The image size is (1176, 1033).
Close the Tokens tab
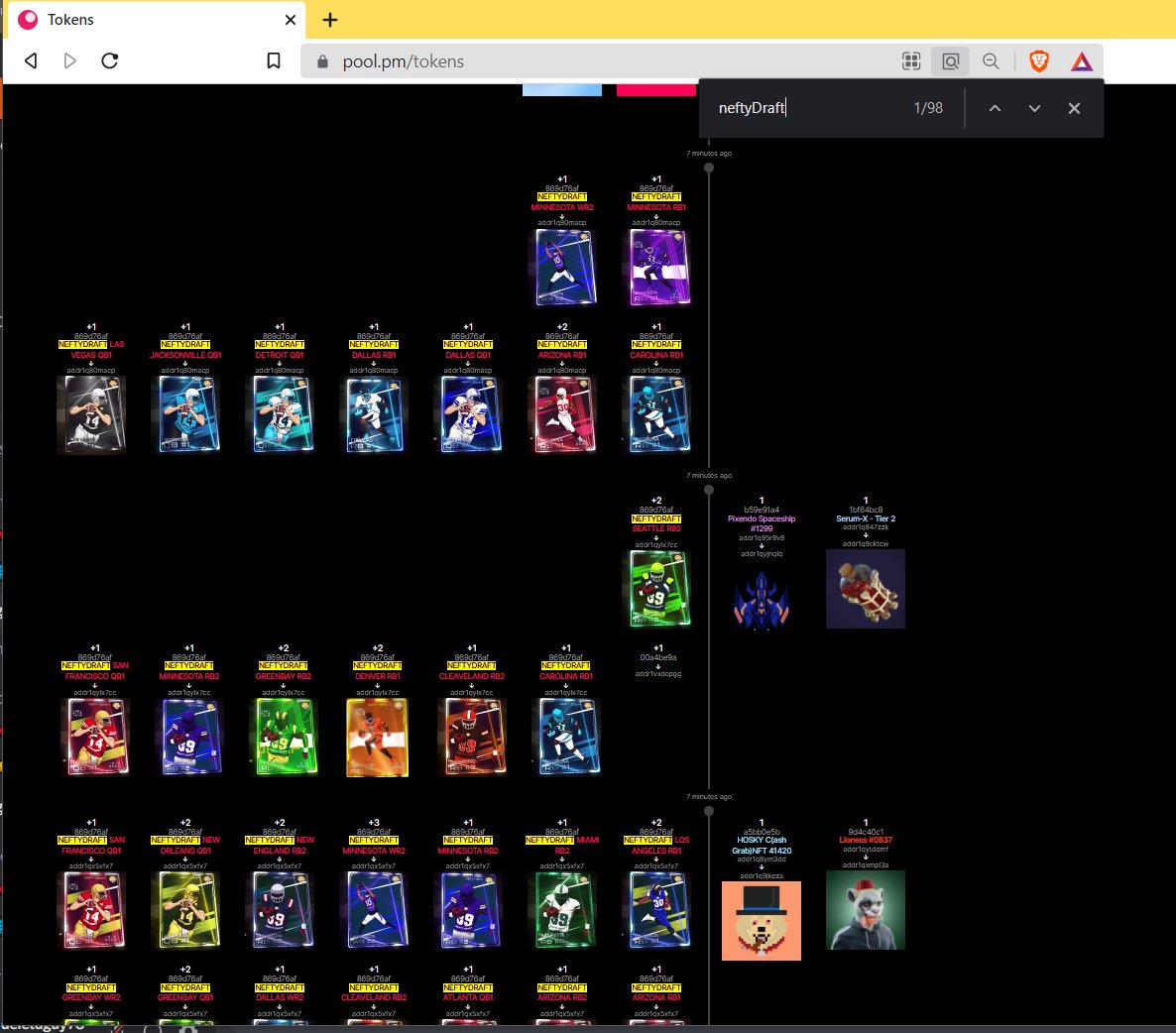(291, 20)
